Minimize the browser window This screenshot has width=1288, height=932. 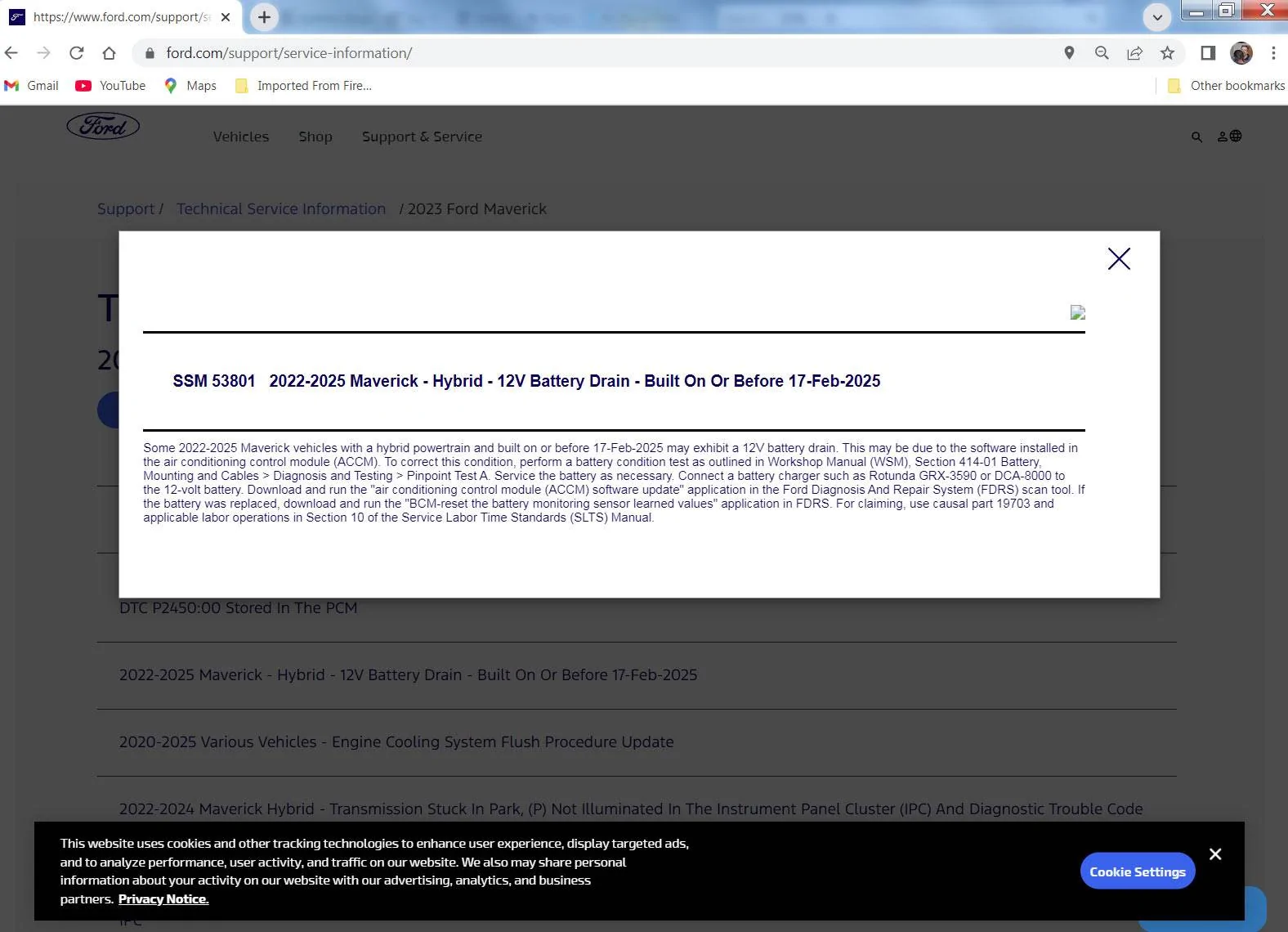pyautogui.click(x=1196, y=11)
